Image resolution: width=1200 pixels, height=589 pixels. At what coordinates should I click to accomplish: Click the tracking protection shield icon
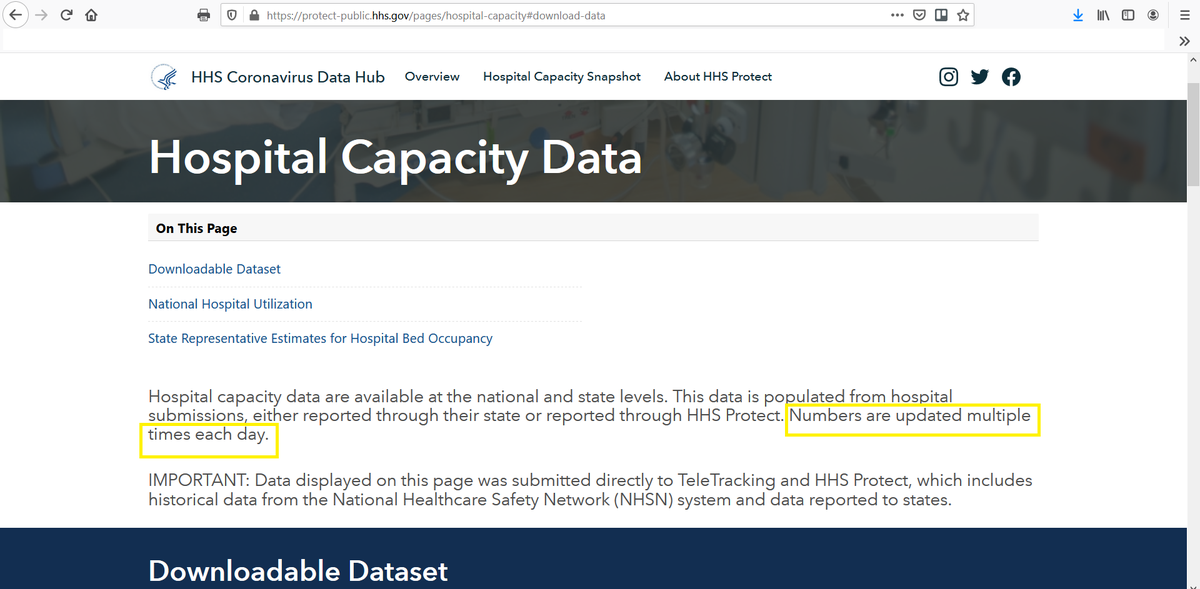pyautogui.click(x=231, y=15)
